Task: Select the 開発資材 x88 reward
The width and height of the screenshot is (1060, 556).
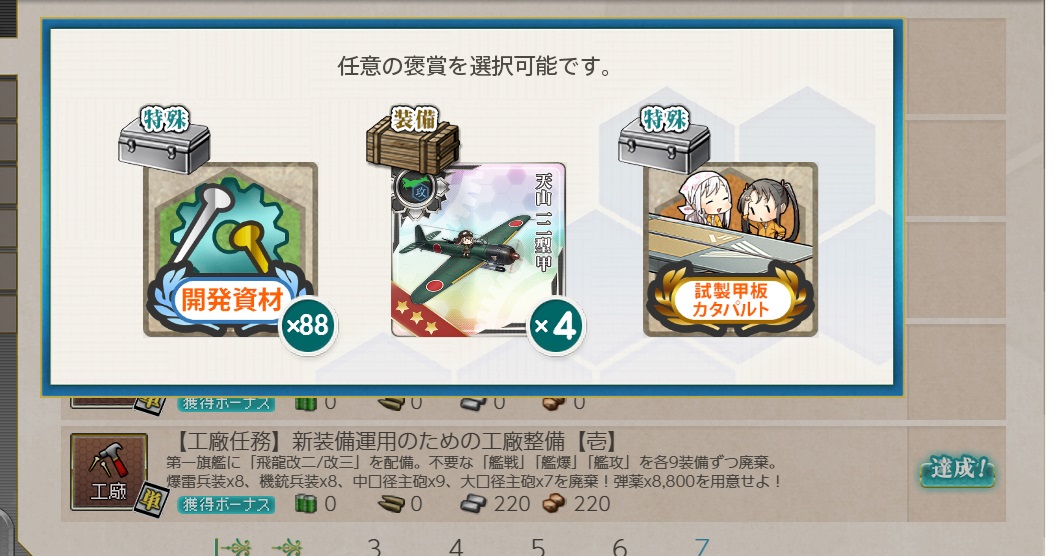Action: [x=230, y=250]
